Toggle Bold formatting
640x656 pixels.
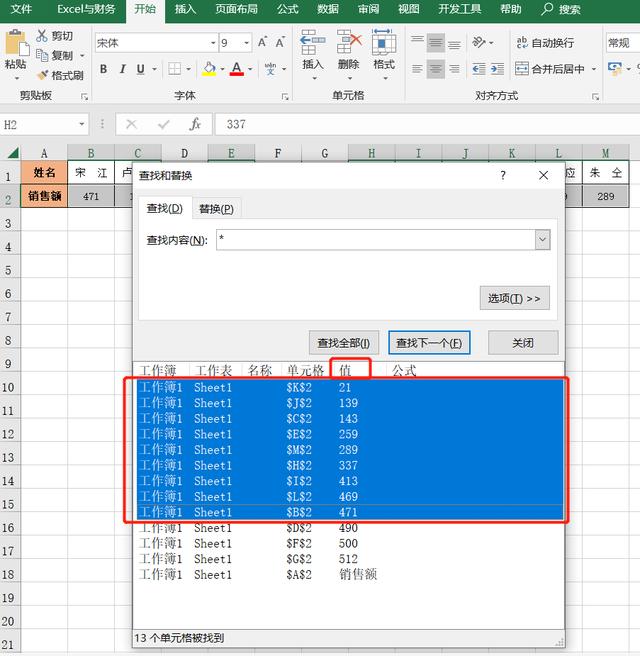pos(103,69)
